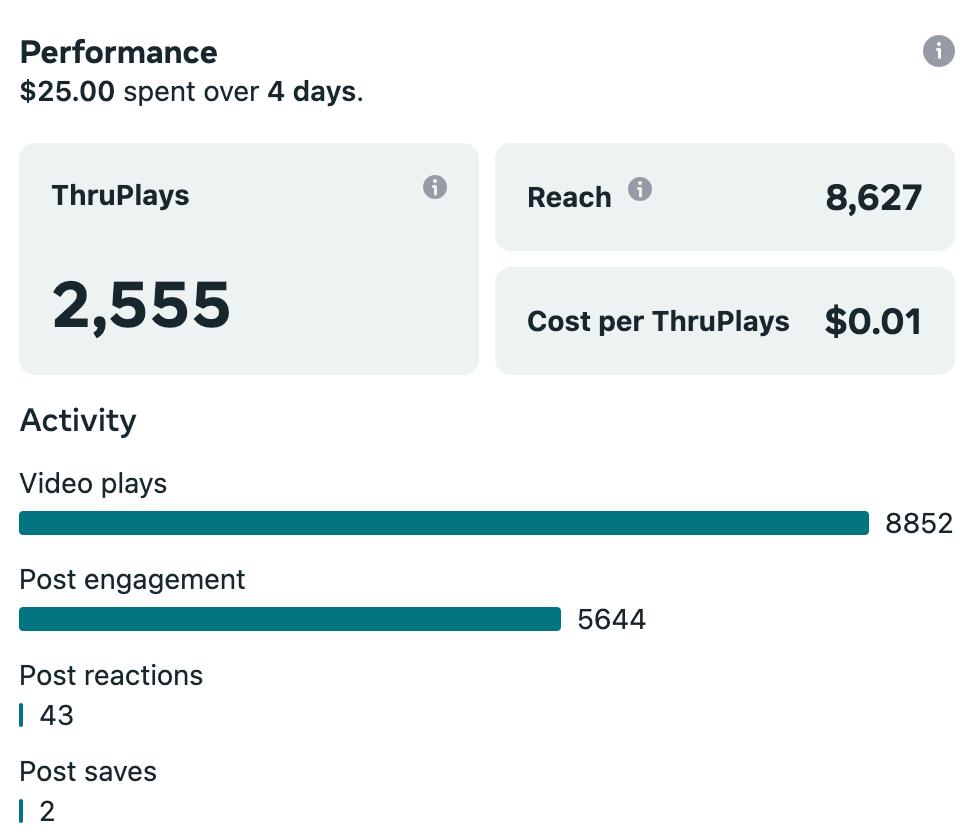The height and width of the screenshot is (840, 978).
Task: Select the $0.01 cost value
Action: [872, 321]
